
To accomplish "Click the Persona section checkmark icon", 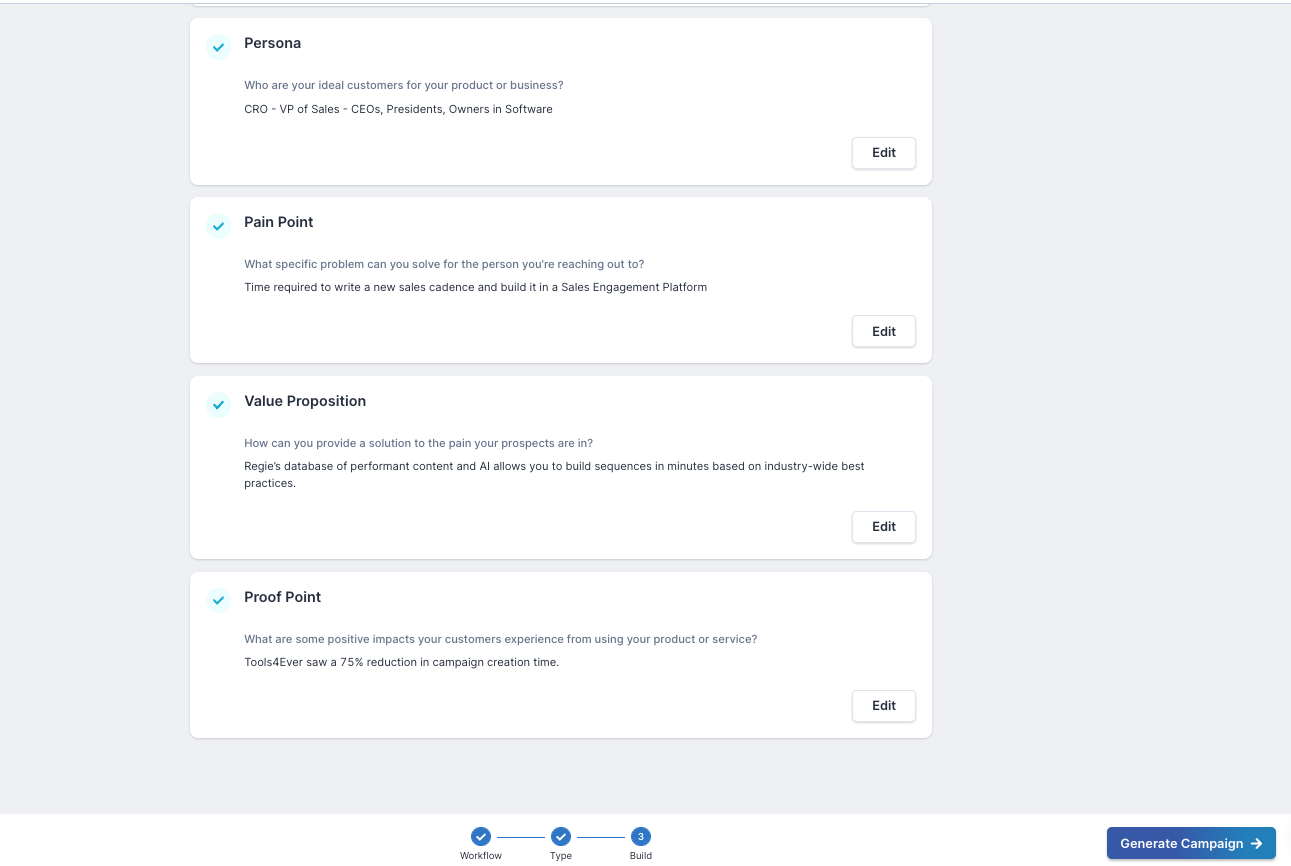I will (218, 47).
